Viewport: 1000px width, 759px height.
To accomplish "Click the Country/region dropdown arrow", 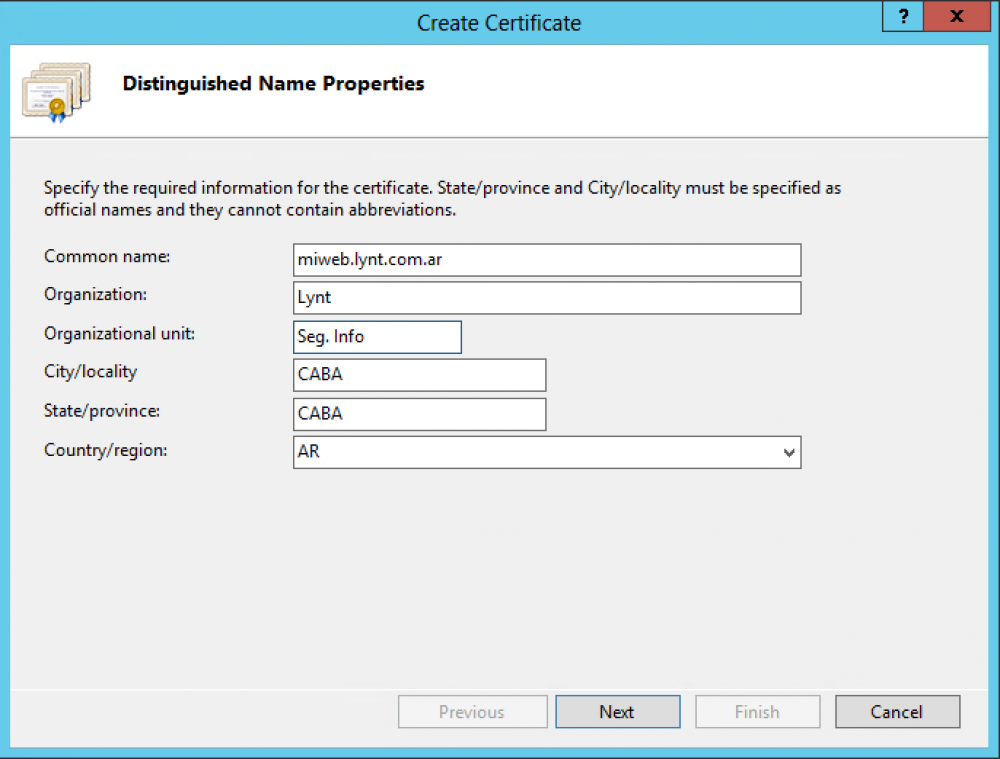I will tap(789, 452).
